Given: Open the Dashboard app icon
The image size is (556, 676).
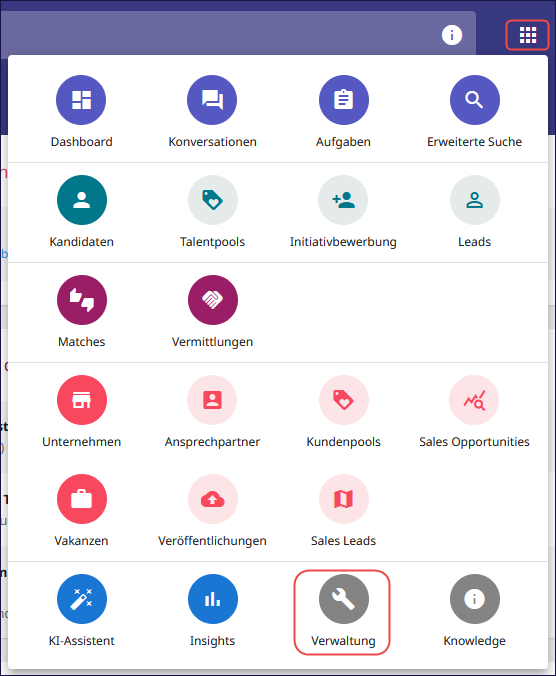Looking at the screenshot, I should [81, 100].
